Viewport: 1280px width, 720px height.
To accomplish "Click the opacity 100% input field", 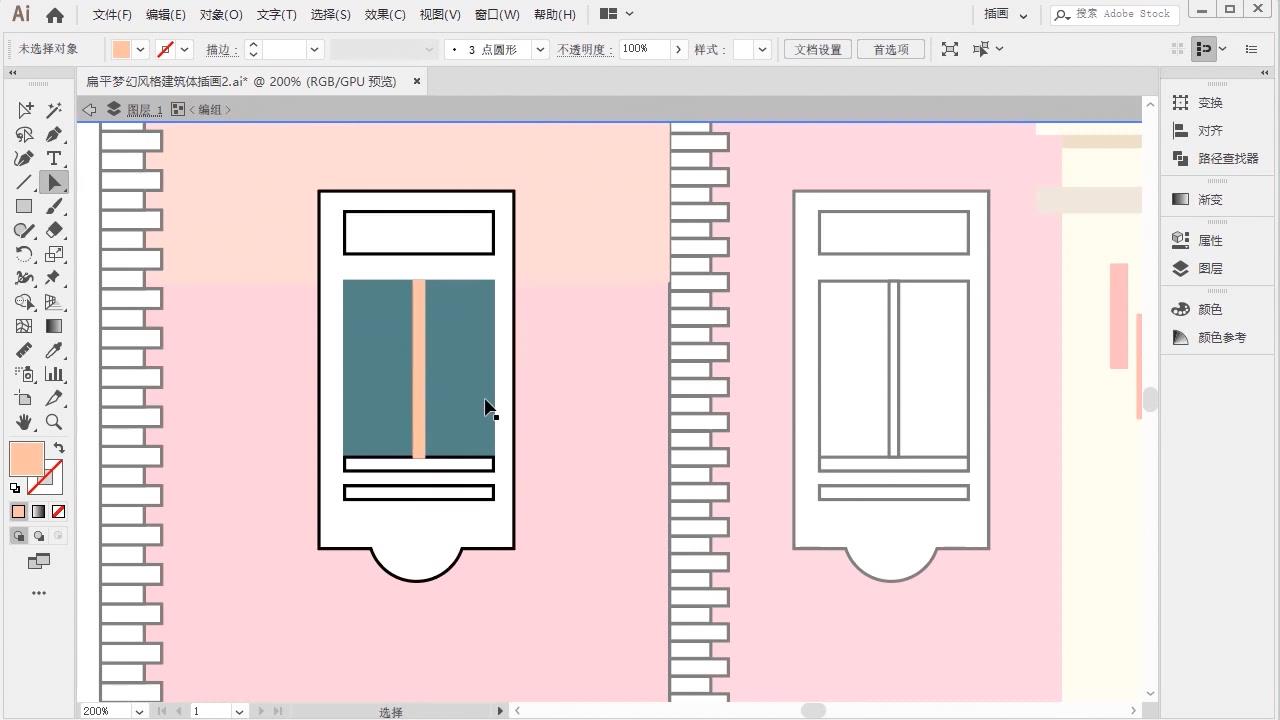I will coord(644,49).
